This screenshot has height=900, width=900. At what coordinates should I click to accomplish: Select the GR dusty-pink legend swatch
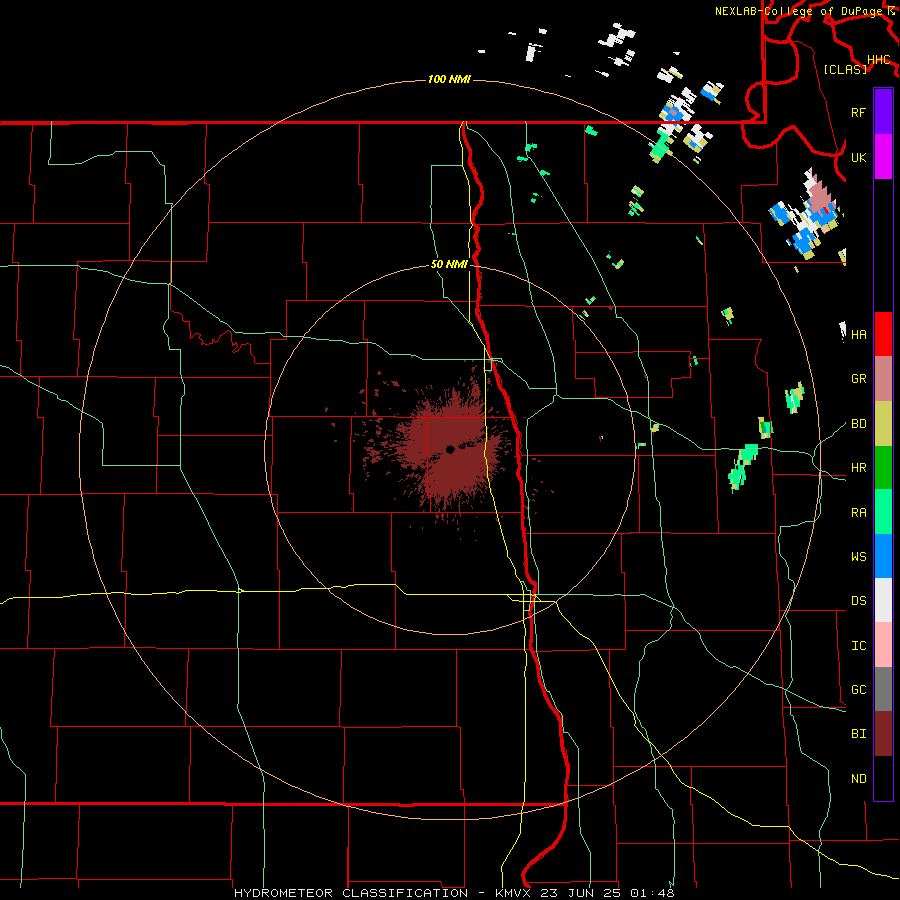883,379
